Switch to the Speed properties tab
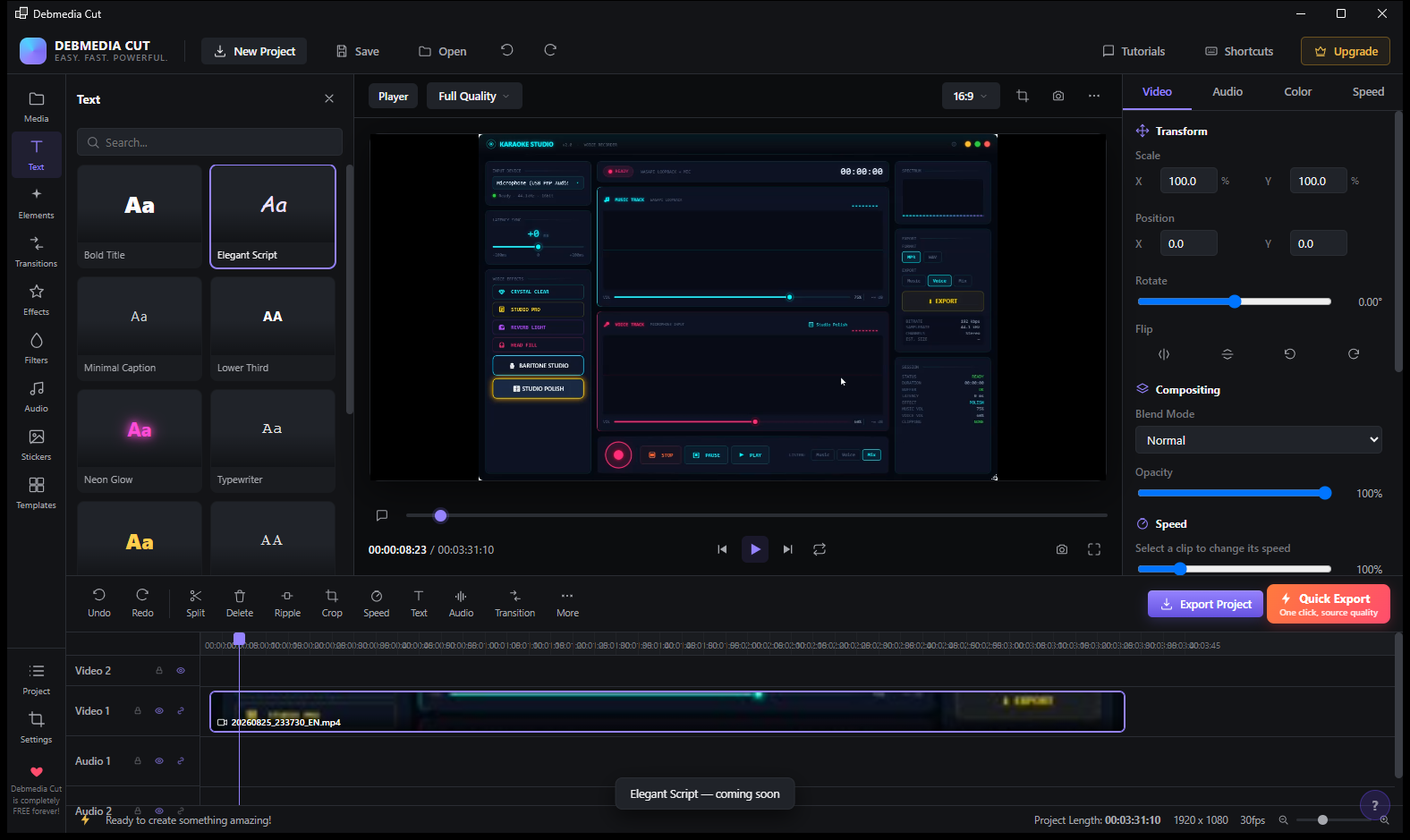Screen dimensions: 1410x840 pos(1368,91)
